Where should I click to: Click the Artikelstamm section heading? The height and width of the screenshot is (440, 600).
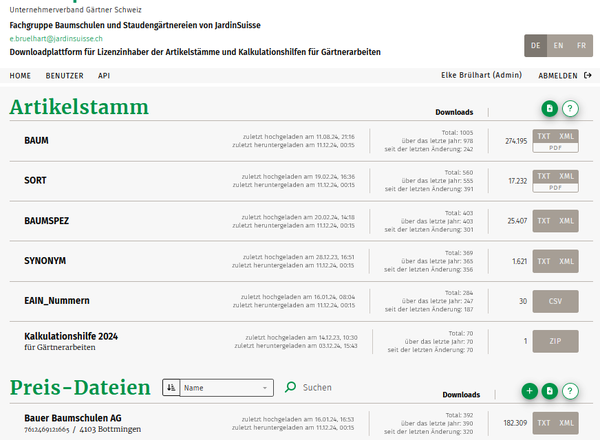point(79,107)
